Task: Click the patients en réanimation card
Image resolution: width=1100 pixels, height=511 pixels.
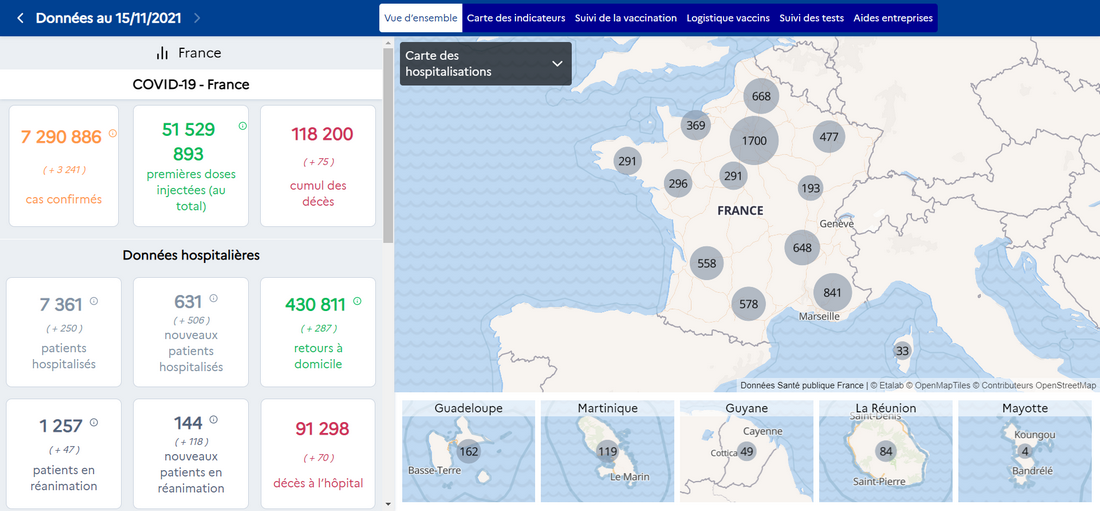Action: 64,453
